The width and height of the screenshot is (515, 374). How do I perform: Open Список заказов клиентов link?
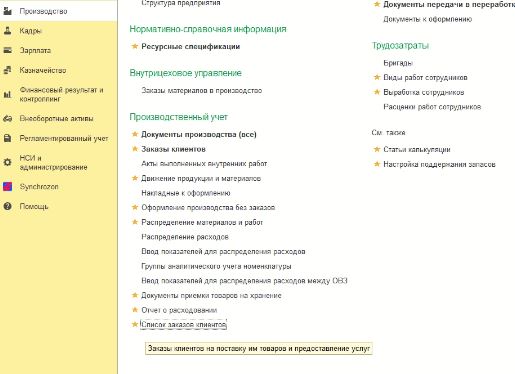184,324
